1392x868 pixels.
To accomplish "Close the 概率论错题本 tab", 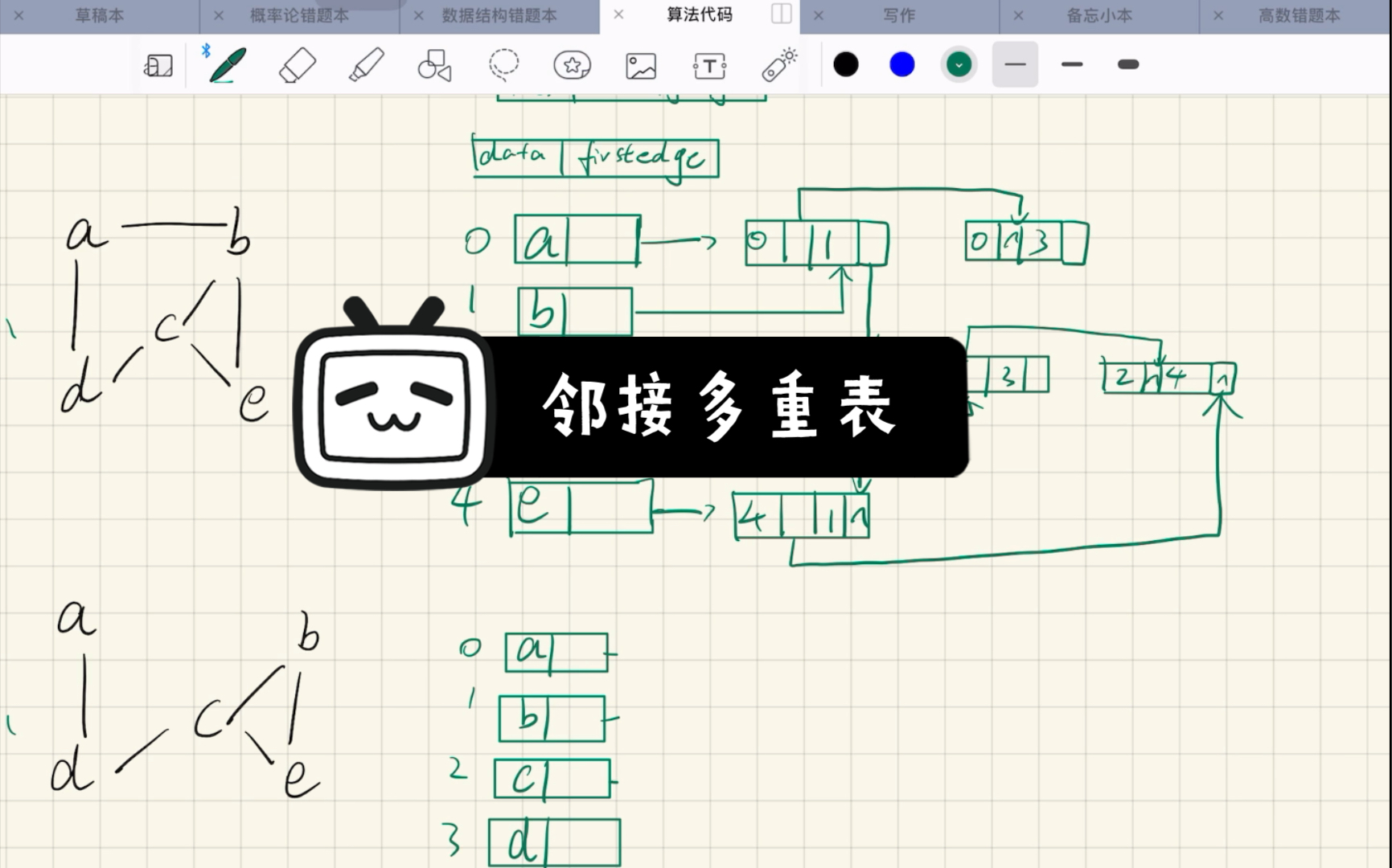I will tap(219, 15).
